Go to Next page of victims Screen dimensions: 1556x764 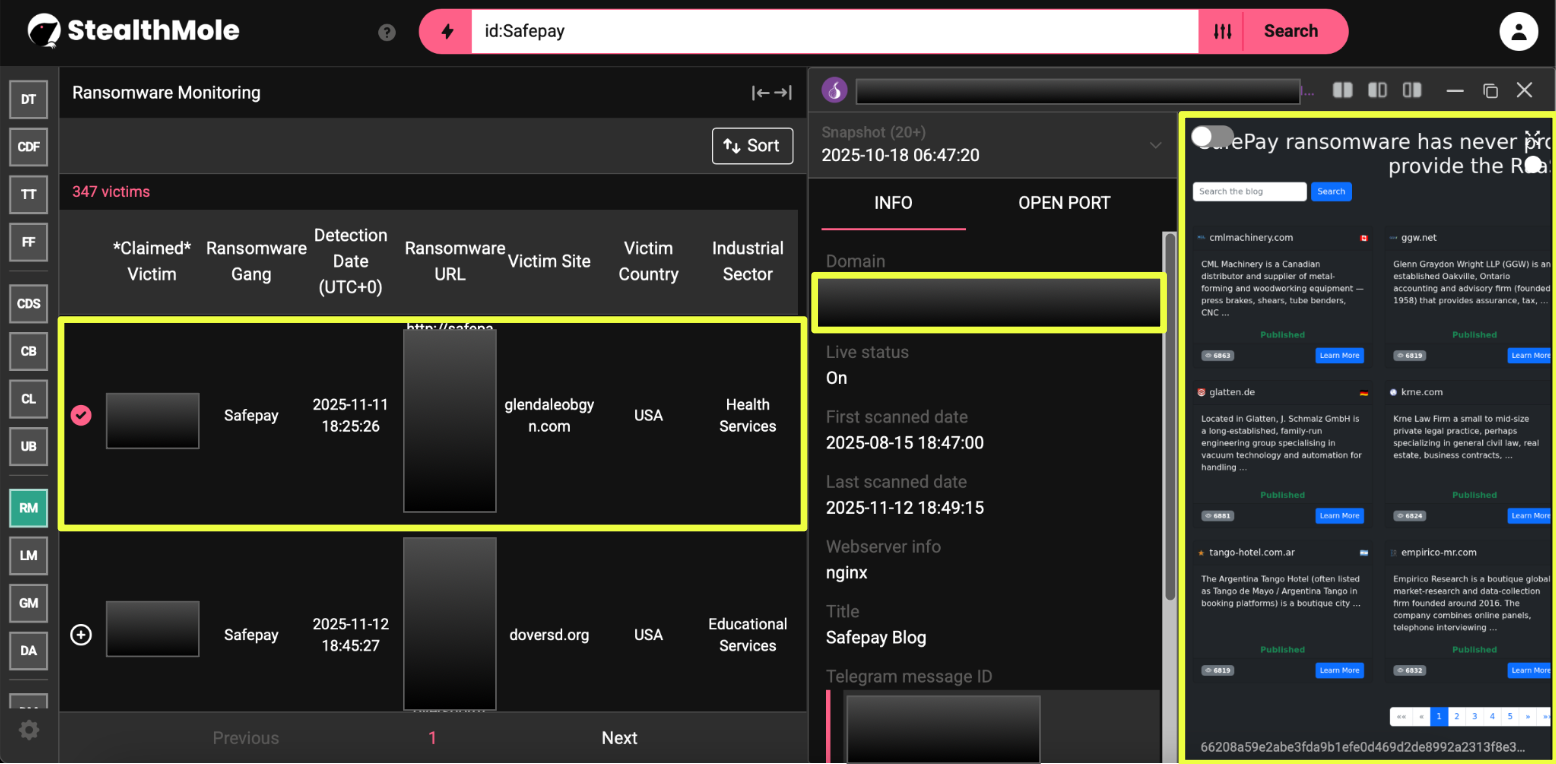(619, 738)
